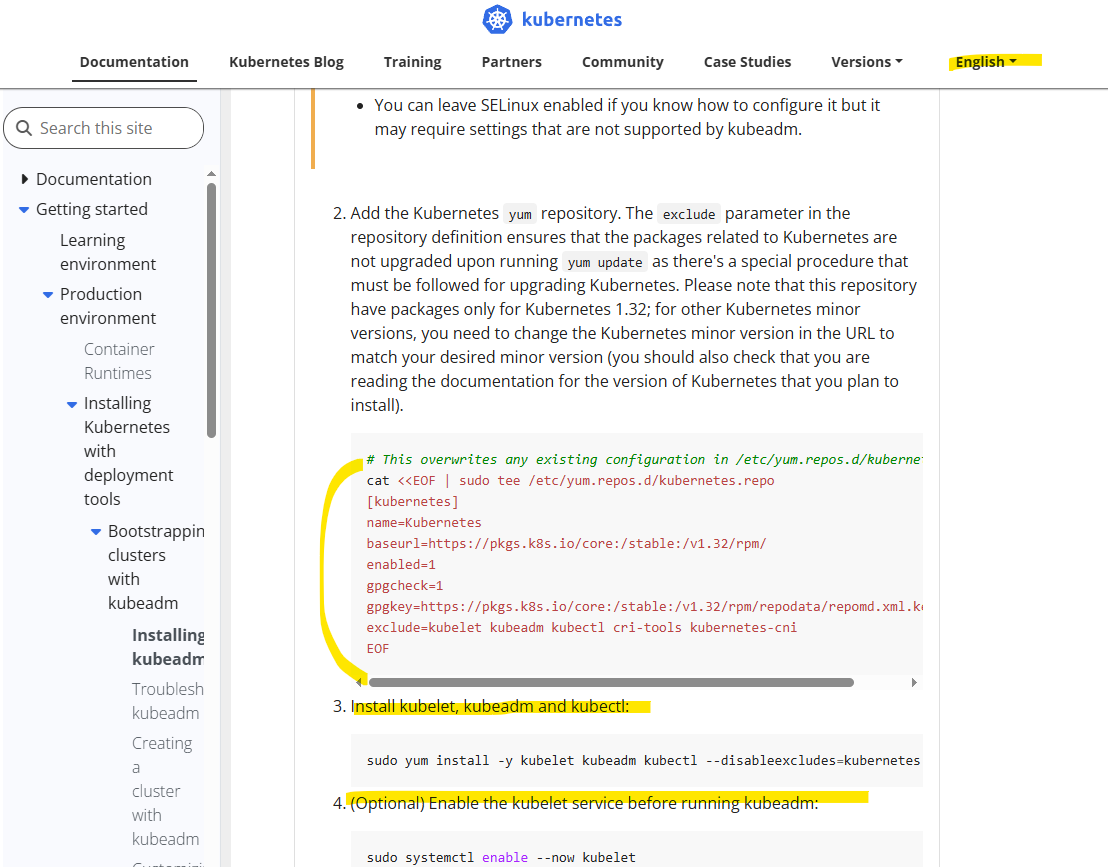This screenshot has height=867, width=1108.
Task: Click the sidebar scrollbar up arrow
Action: tap(211, 174)
